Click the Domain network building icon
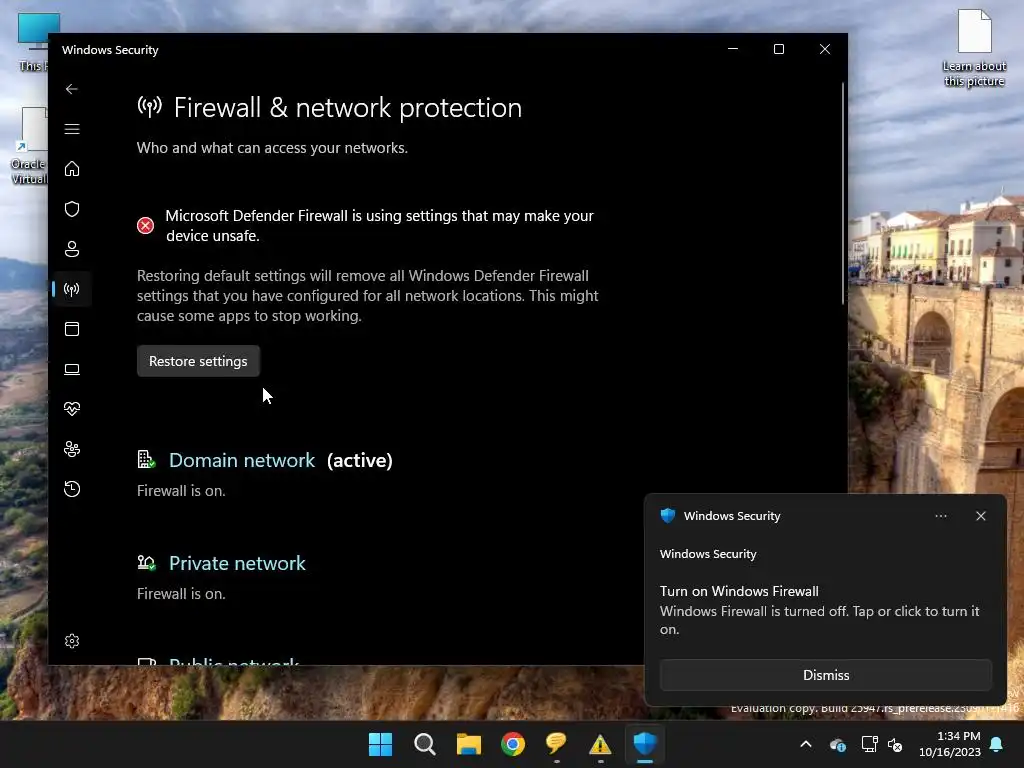The height and width of the screenshot is (768, 1024). (x=146, y=460)
